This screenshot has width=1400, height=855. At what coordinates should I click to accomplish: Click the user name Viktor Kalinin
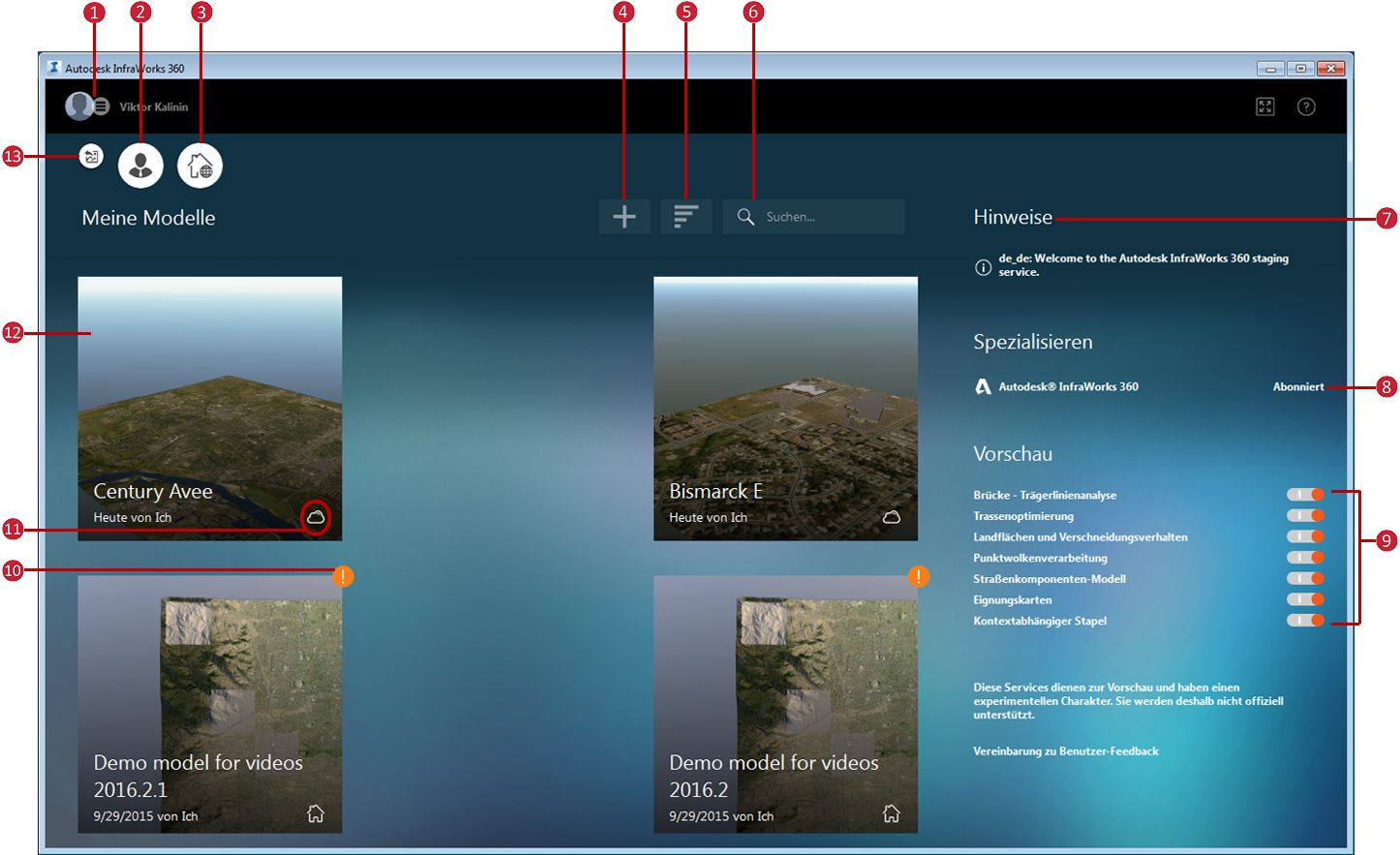pyautogui.click(x=154, y=107)
